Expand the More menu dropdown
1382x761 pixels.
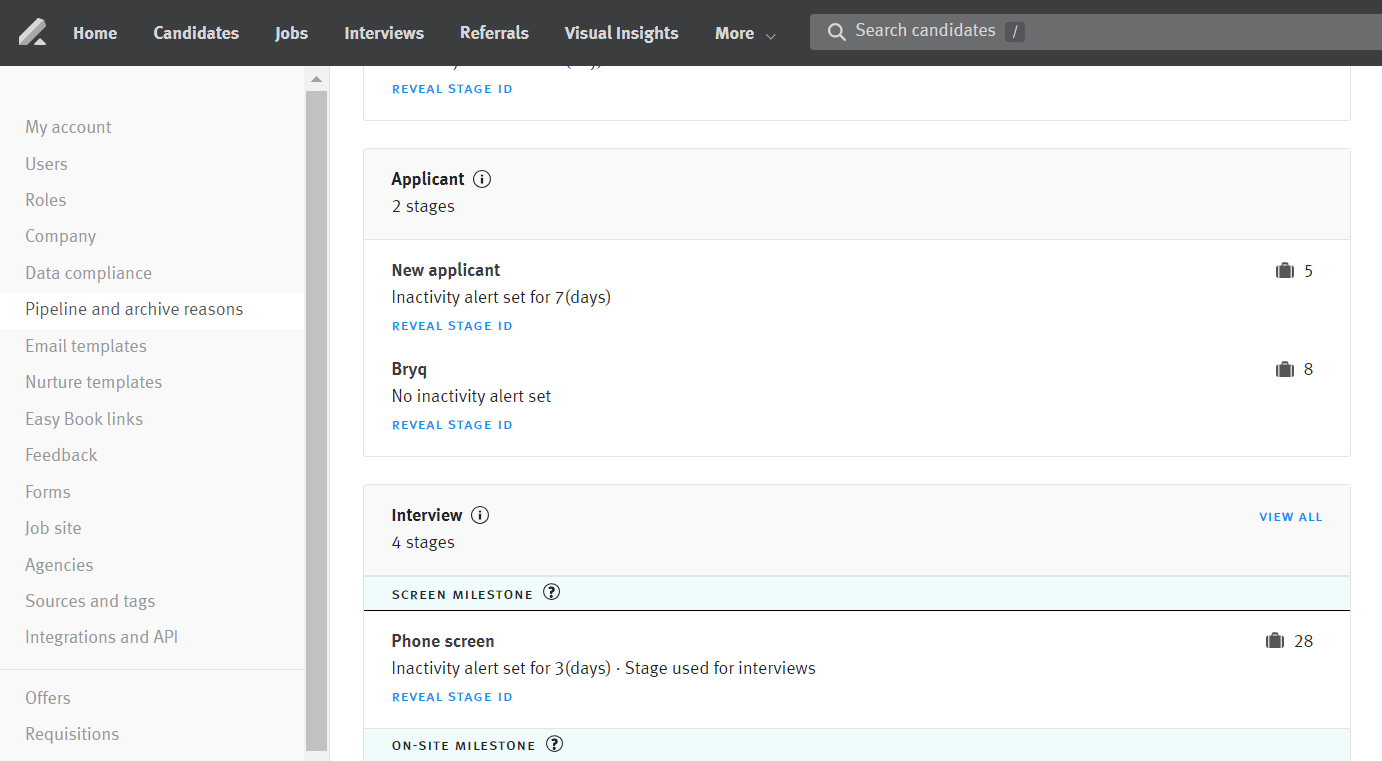pos(745,34)
